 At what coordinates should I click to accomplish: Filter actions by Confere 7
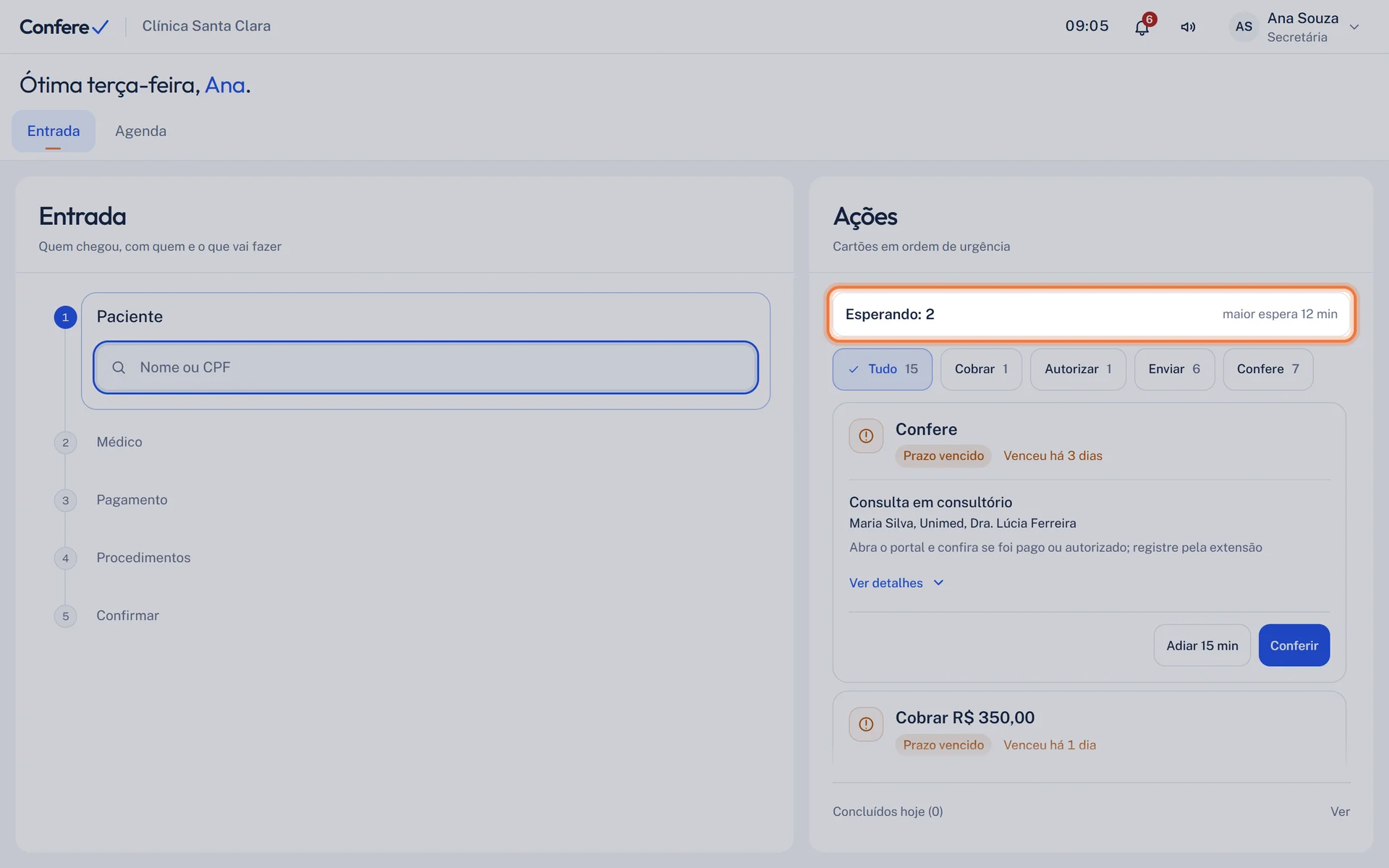1267,369
